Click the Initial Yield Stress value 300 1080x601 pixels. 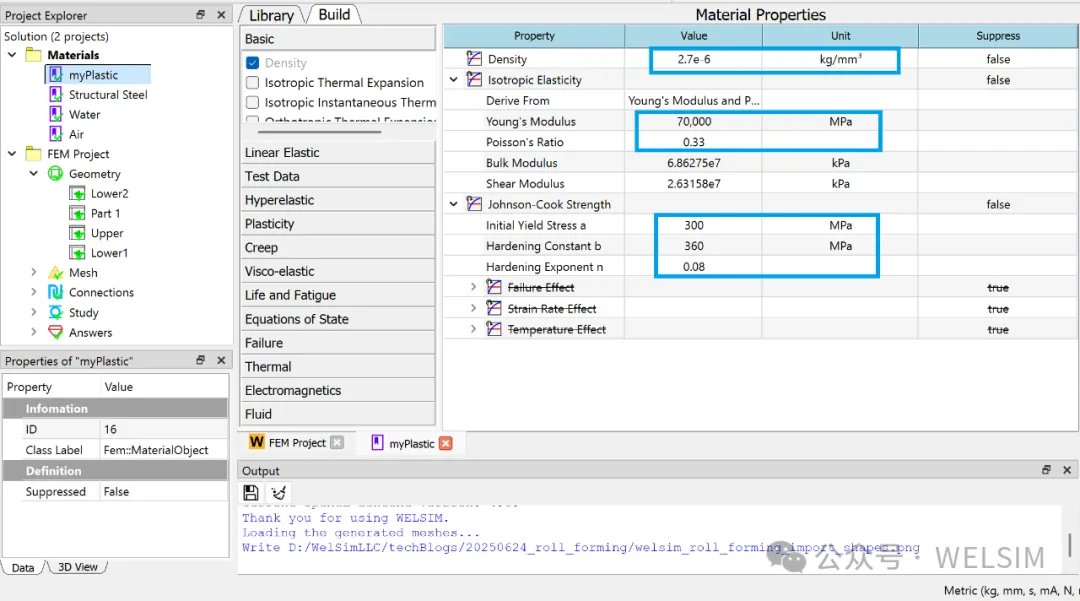tap(694, 225)
